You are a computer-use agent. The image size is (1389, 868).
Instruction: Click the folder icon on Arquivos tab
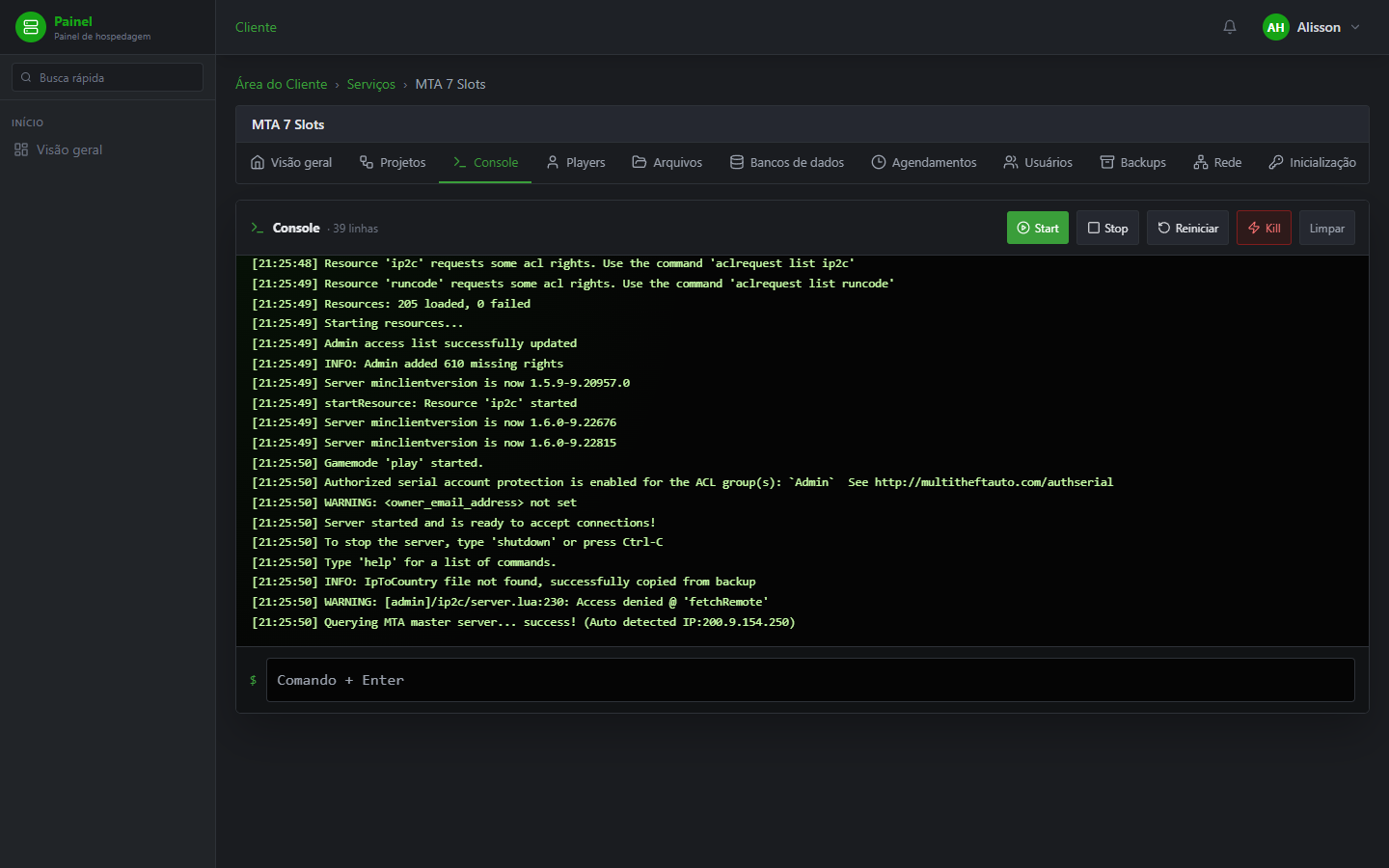click(640, 162)
